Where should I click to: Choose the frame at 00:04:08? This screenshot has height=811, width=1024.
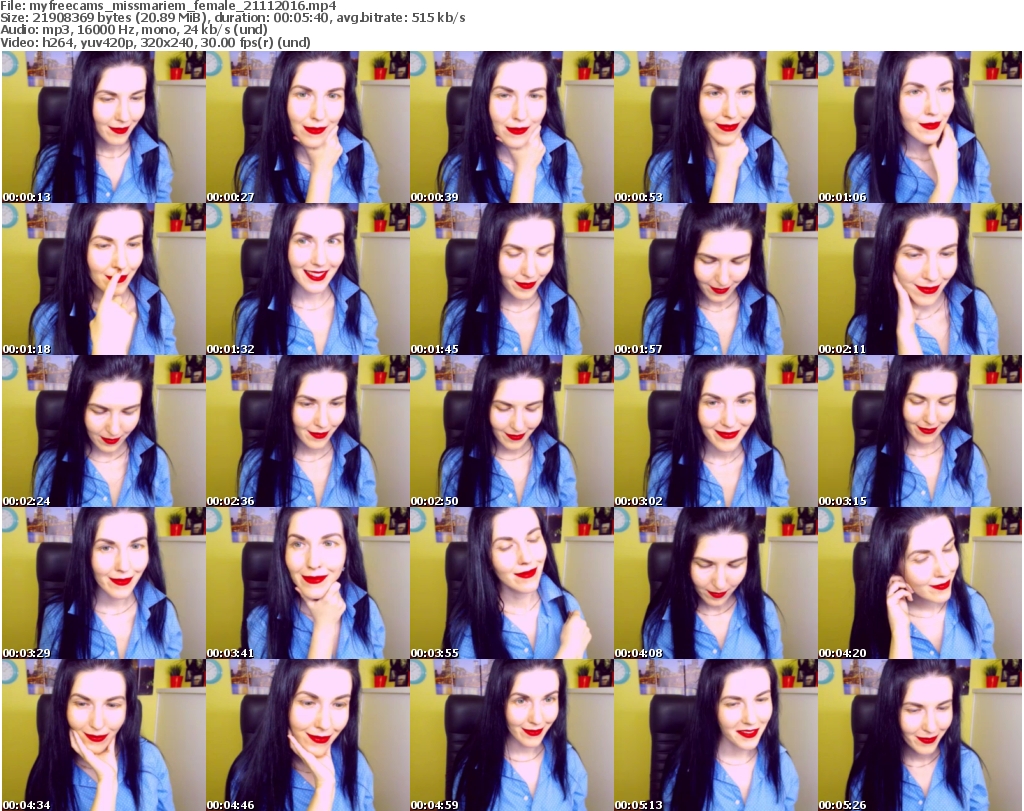(x=715, y=583)
